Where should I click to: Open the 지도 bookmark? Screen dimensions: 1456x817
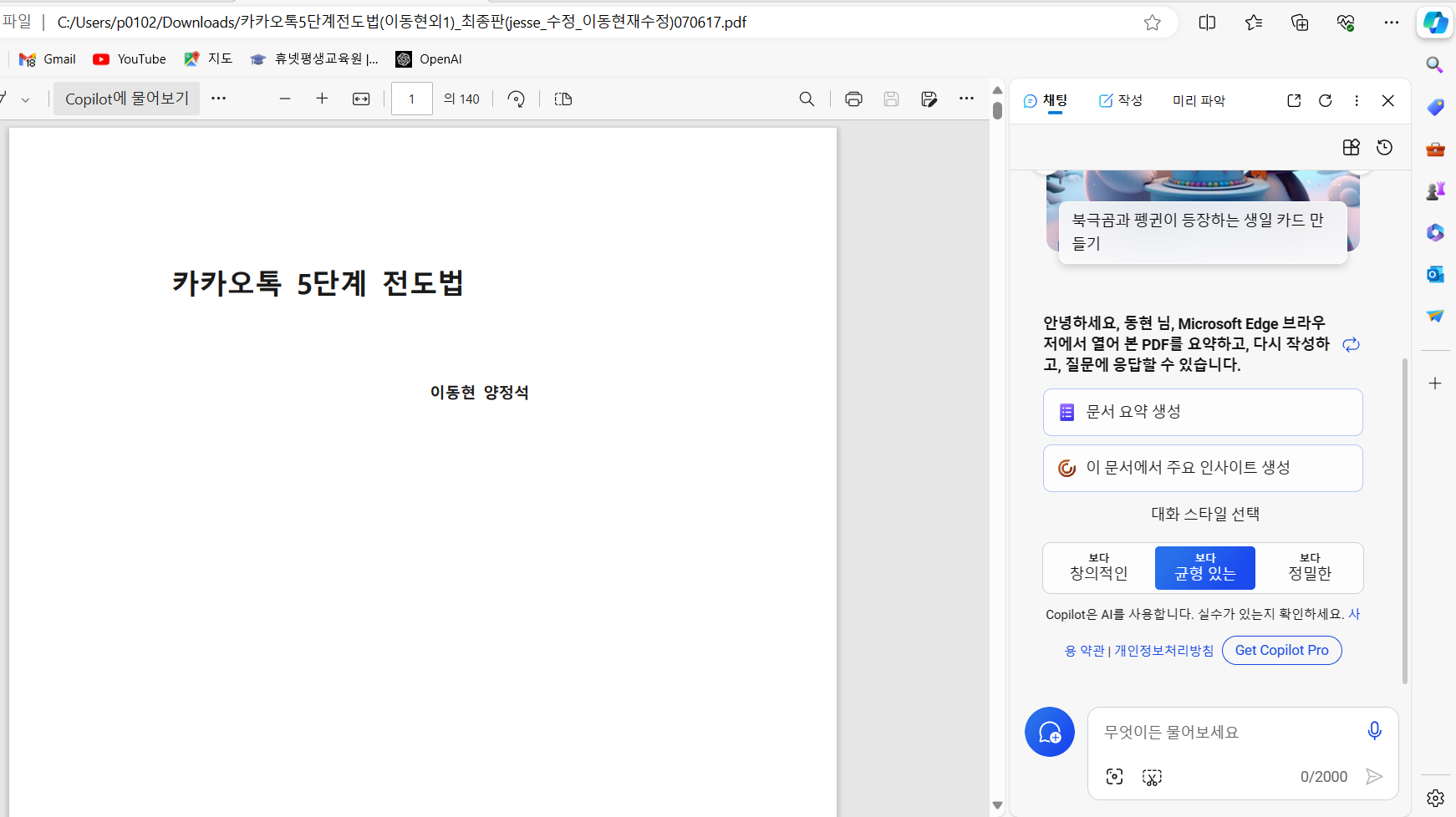[208, 59]
